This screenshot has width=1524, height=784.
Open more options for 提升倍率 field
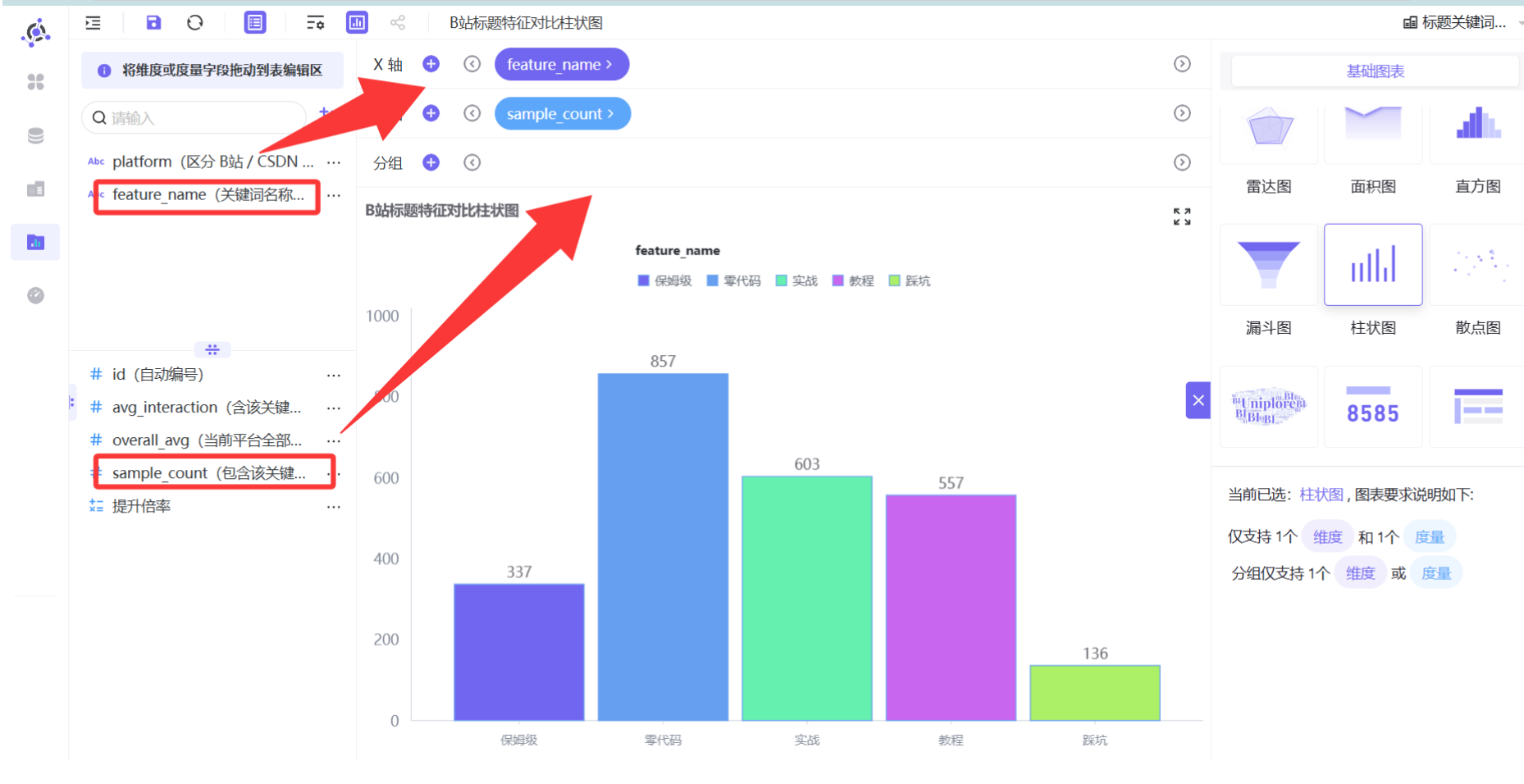tap(334, 506)
